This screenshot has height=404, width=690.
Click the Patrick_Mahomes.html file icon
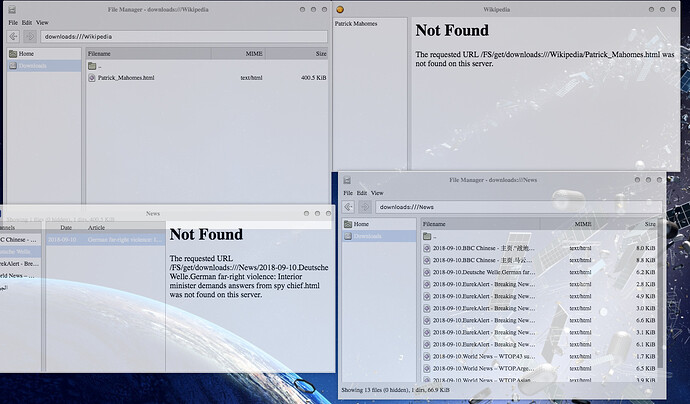tap(92, 78)
